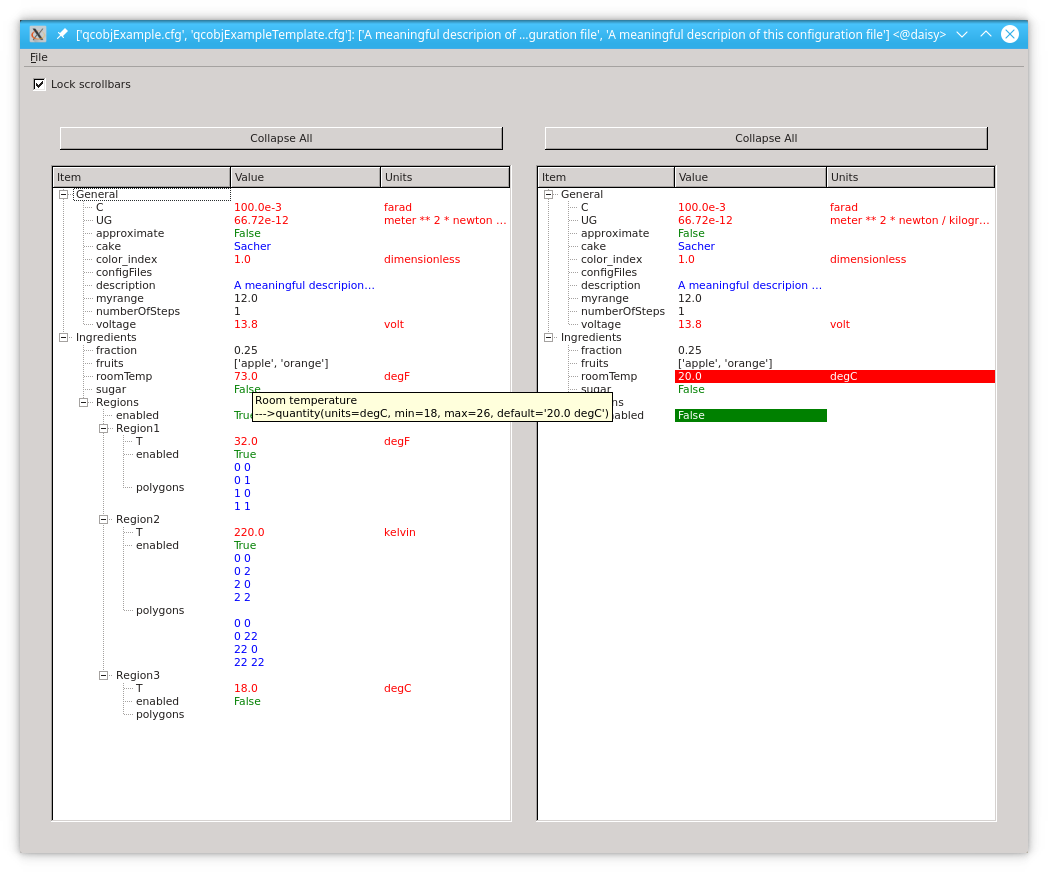This screenshot has width=1048, height=873.
Task: Click the minimize chevron in title bar
Action: tap(962, 34)
